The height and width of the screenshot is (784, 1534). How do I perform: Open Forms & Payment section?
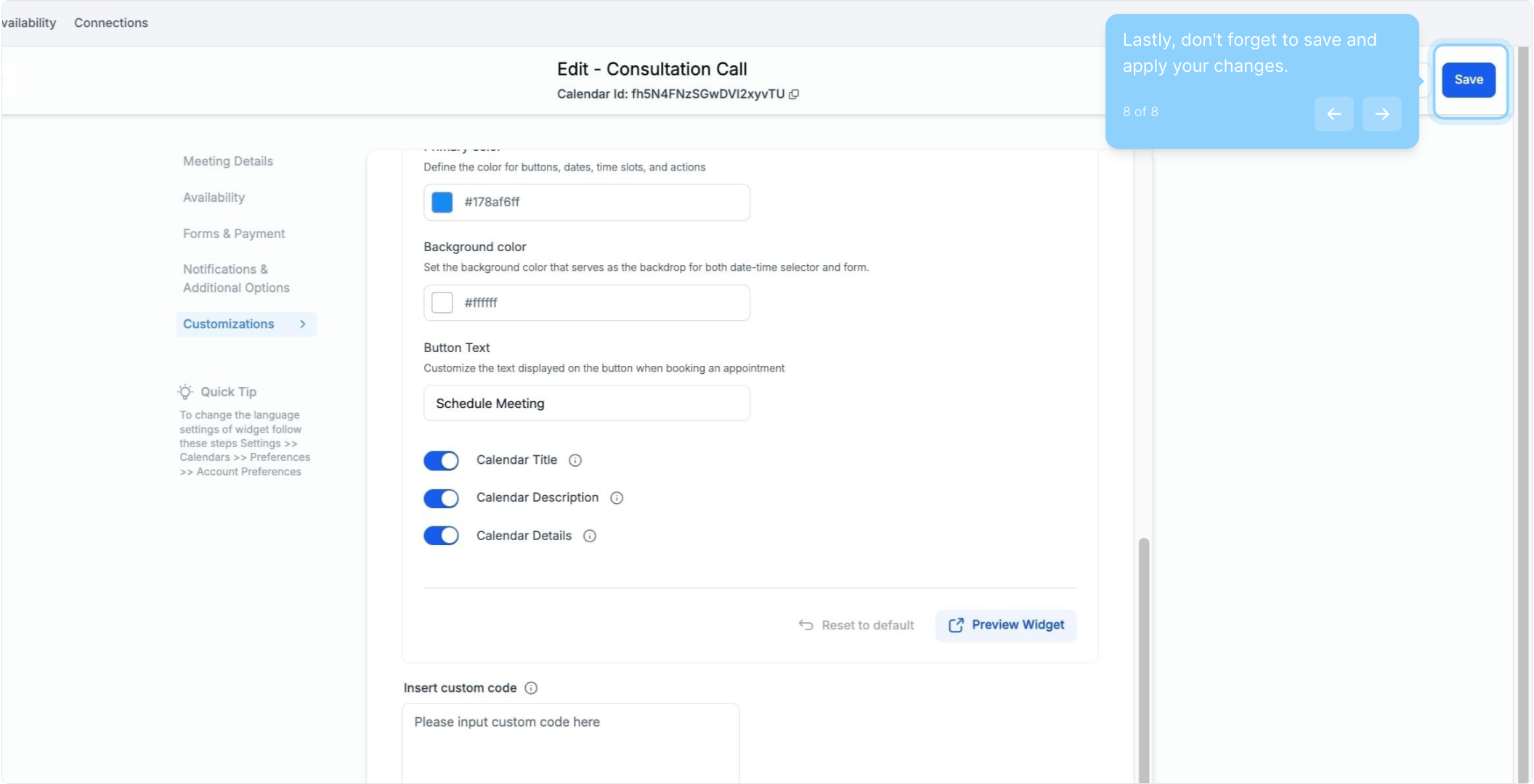(x=234, y=234)
